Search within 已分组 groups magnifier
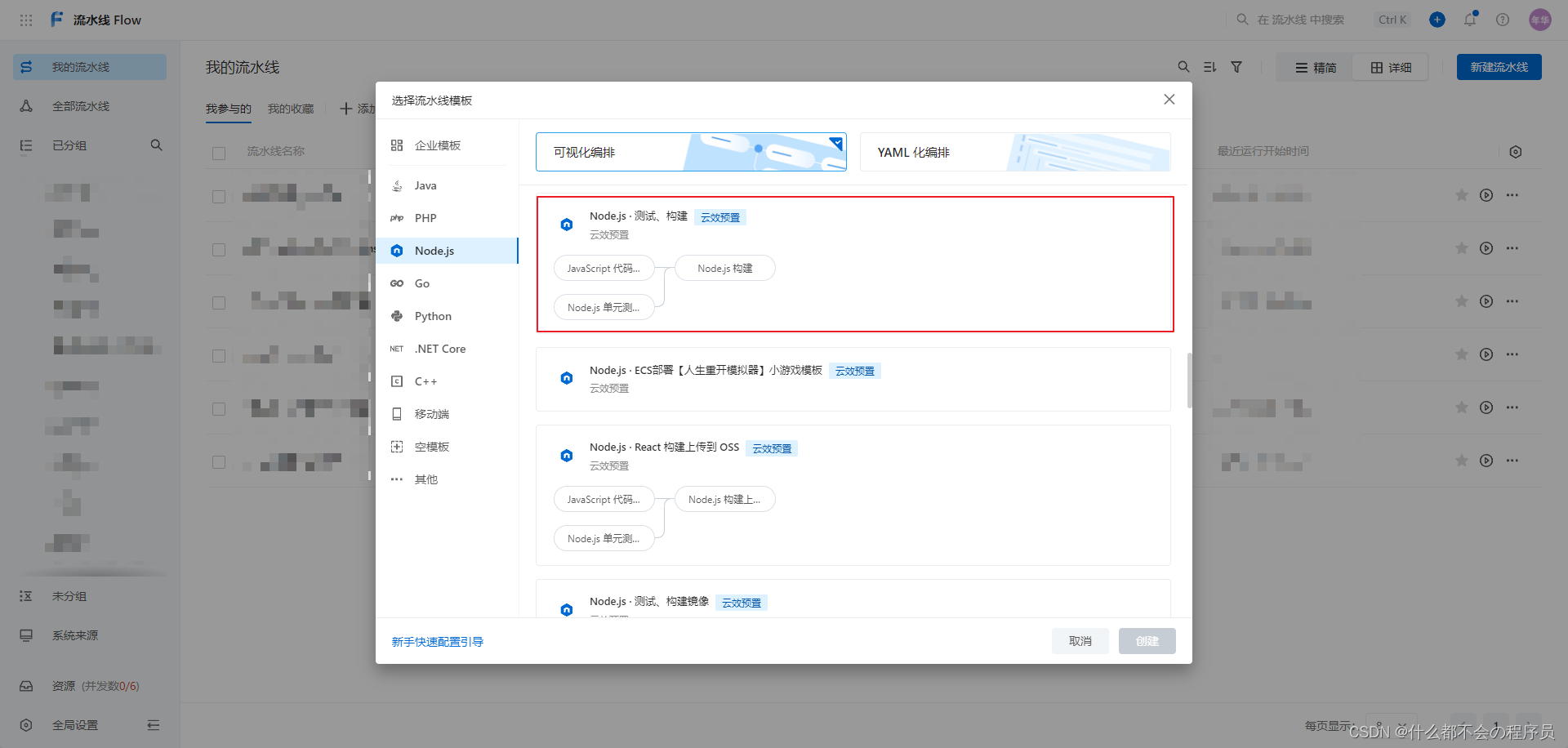 [156, 145]
